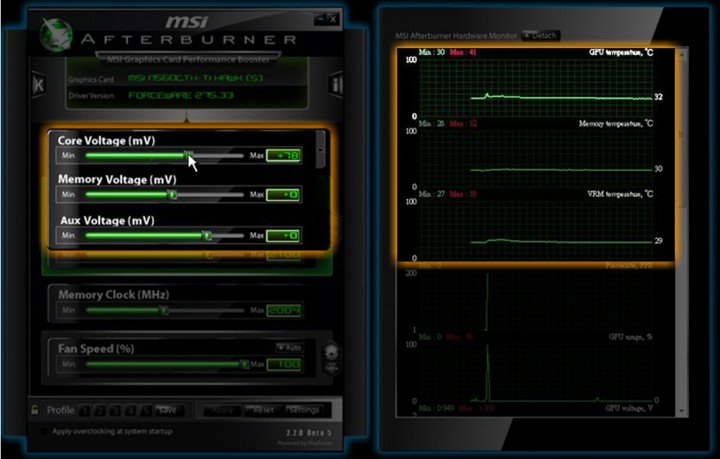
Task: Click the Fan Speed (%) label
Action: (96, 349)
